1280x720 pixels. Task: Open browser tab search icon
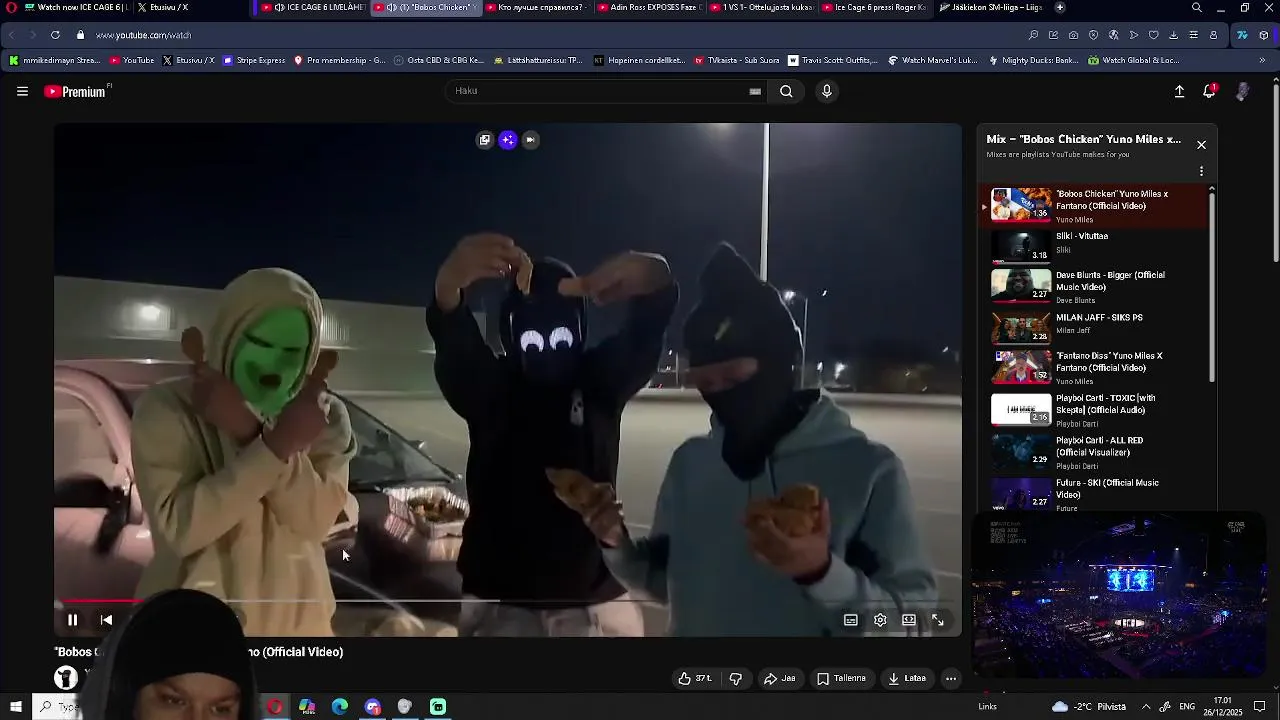[1197, 7]
